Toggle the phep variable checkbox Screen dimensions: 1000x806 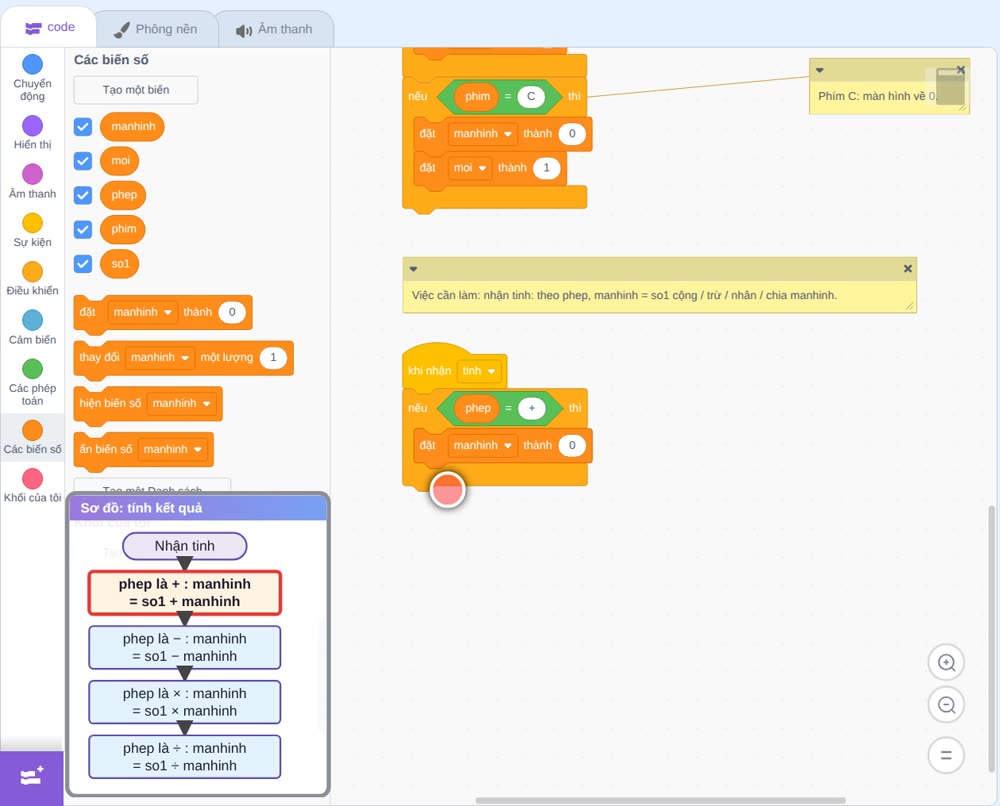pos(83,195)
